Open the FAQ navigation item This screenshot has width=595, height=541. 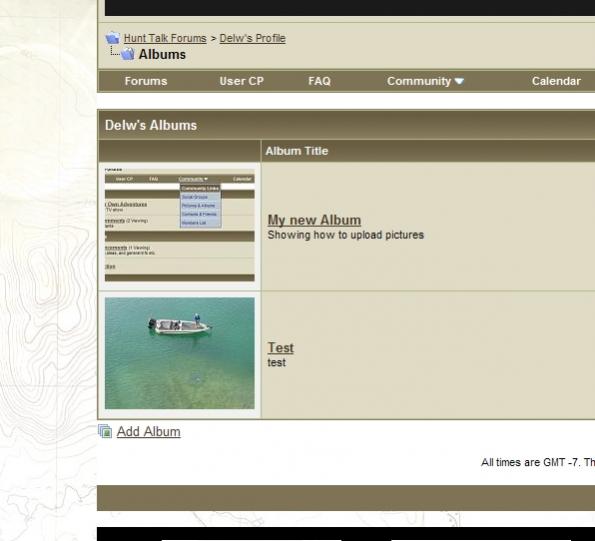(x=319, y=81)
